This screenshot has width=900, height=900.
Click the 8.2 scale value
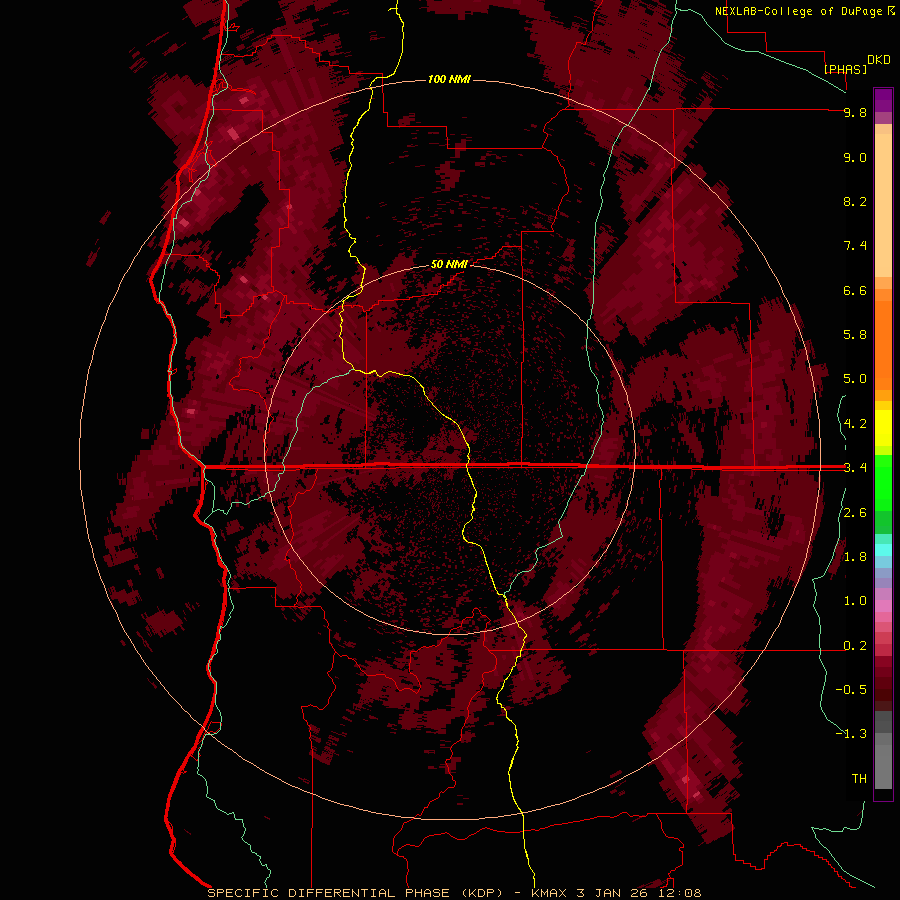(x=855, y=201)
